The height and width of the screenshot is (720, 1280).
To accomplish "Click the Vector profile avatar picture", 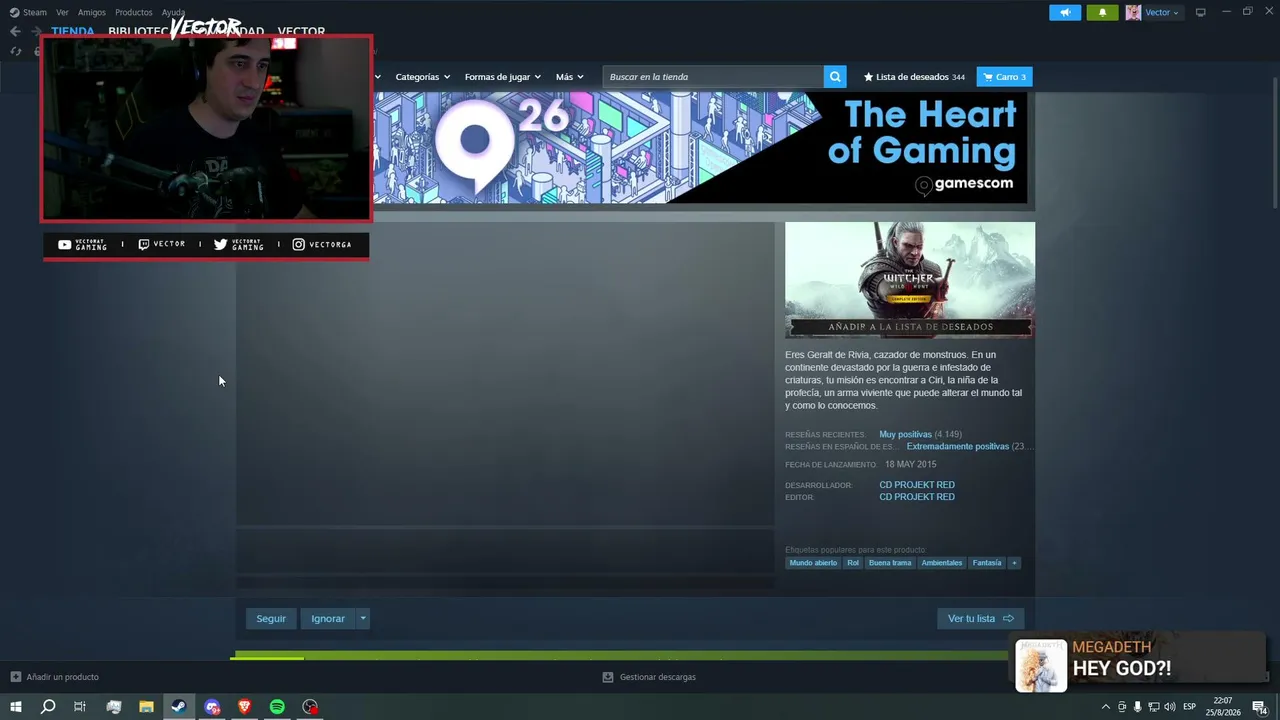I will (1133, 12).
